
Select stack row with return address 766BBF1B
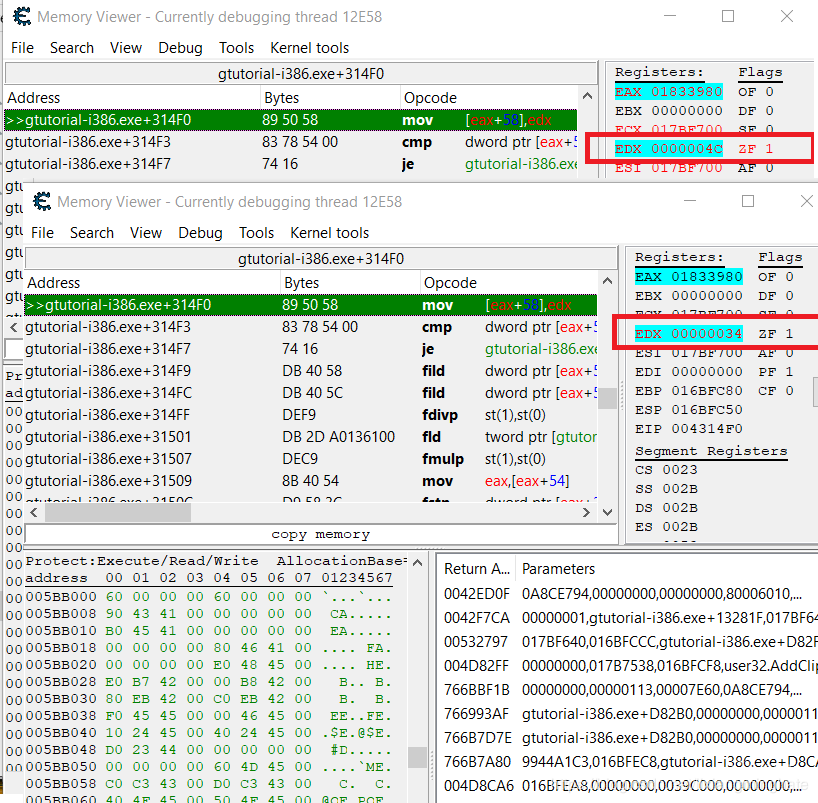tap(629, 690)
